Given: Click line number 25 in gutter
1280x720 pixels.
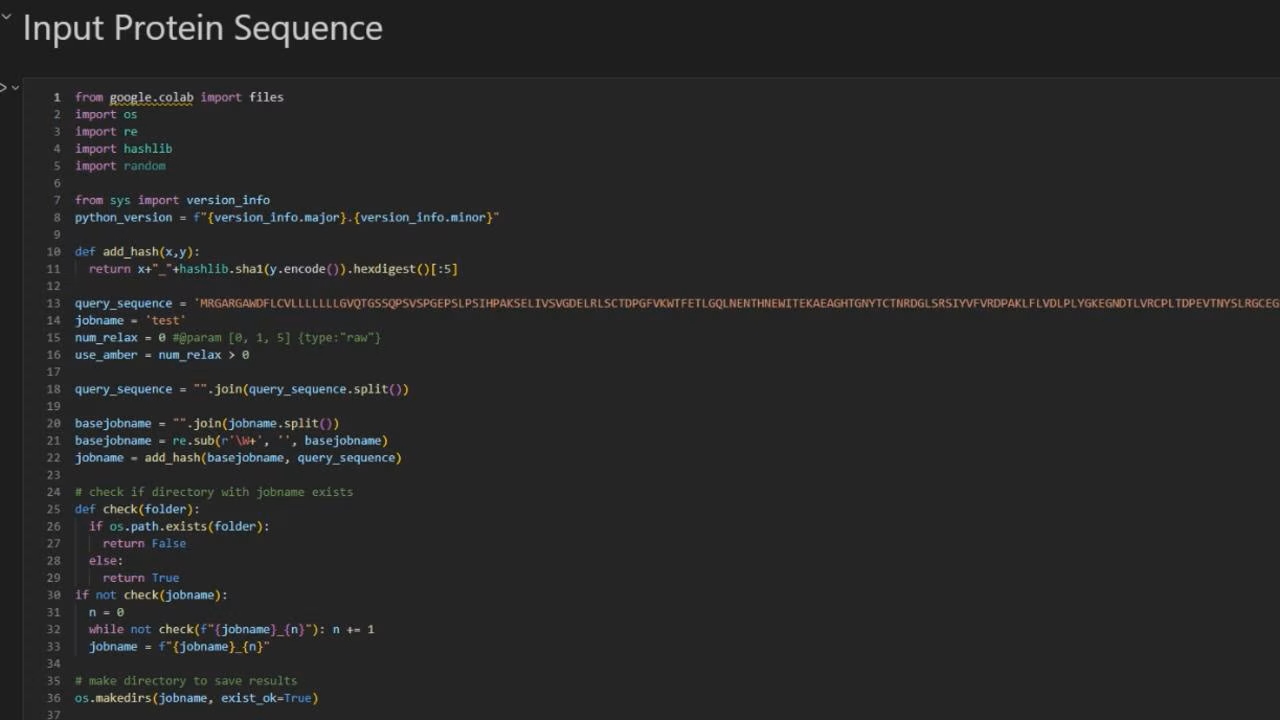Looking at the screenshot, I should [x=54, y=509].
